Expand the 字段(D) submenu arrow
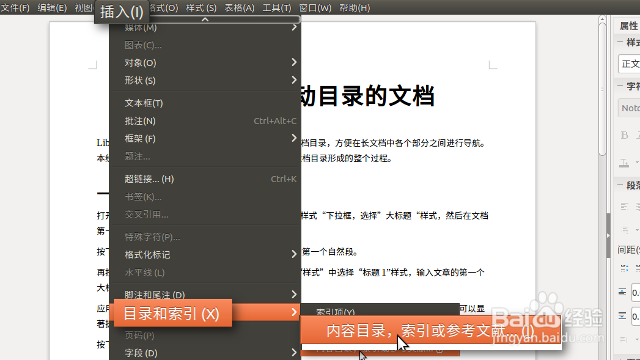 pyautogui.click(x=294, y=353)
